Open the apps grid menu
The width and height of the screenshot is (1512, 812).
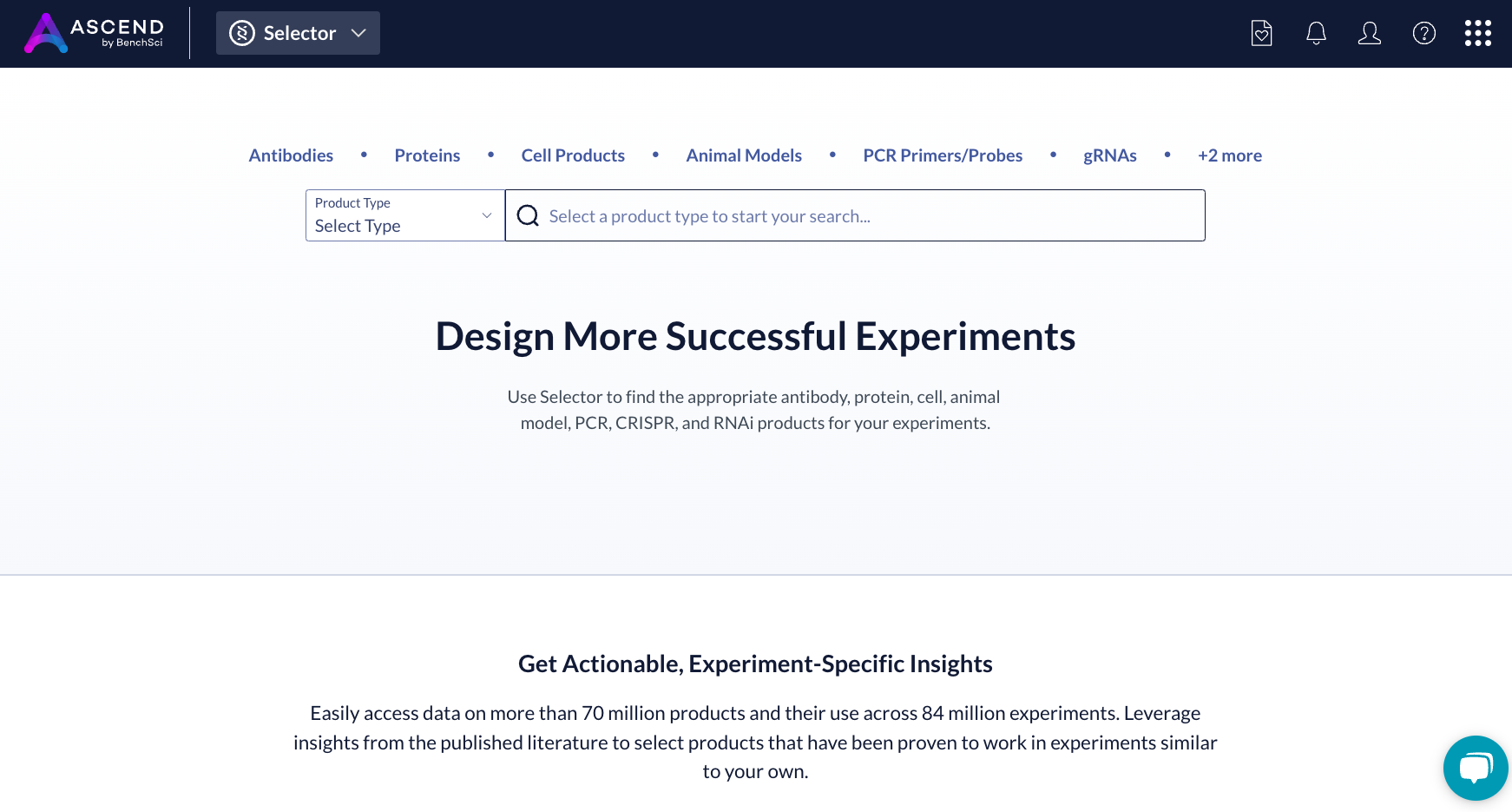1478,33
